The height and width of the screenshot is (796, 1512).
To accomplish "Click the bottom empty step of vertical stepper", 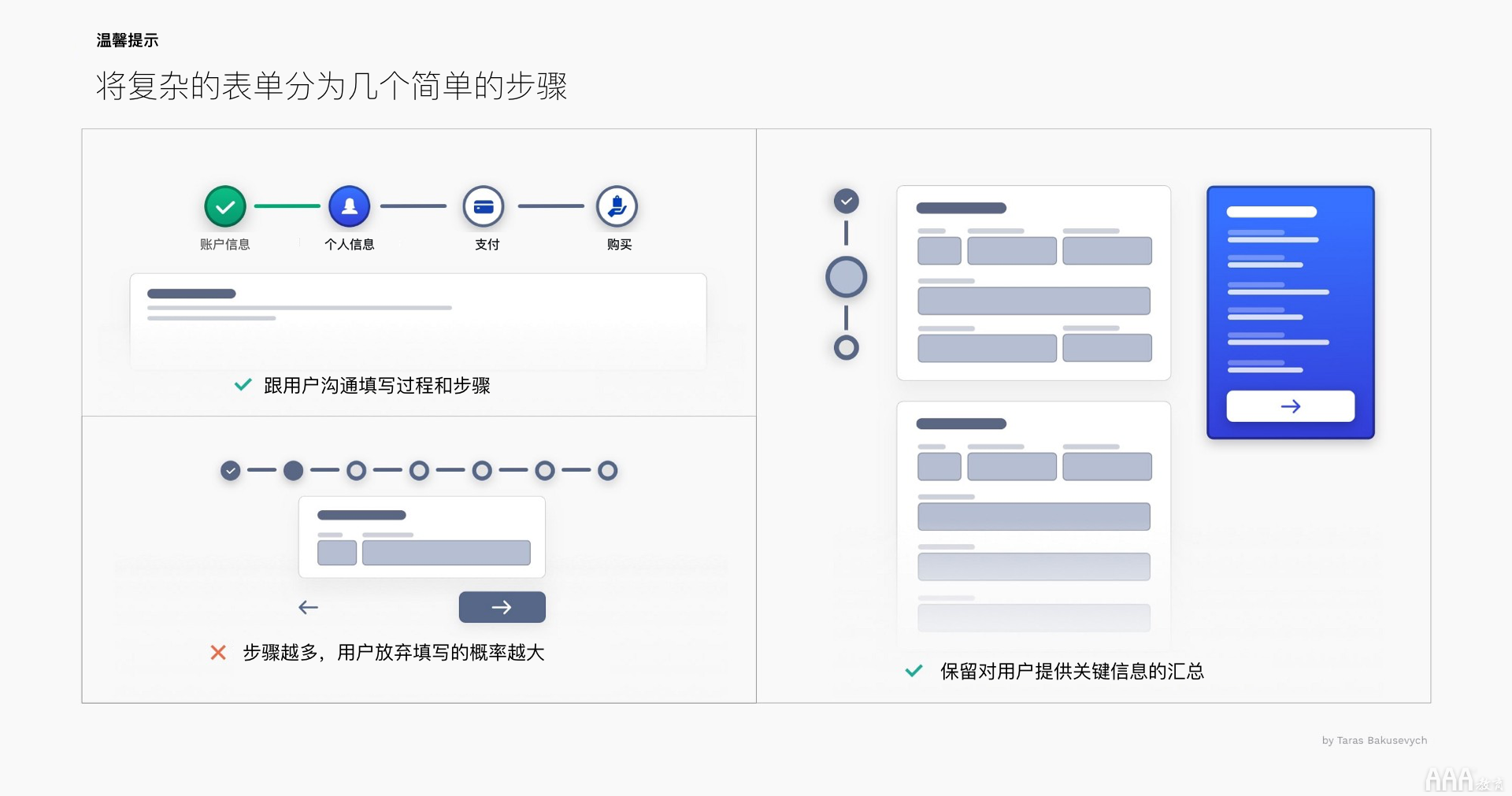I will (846, 347).
